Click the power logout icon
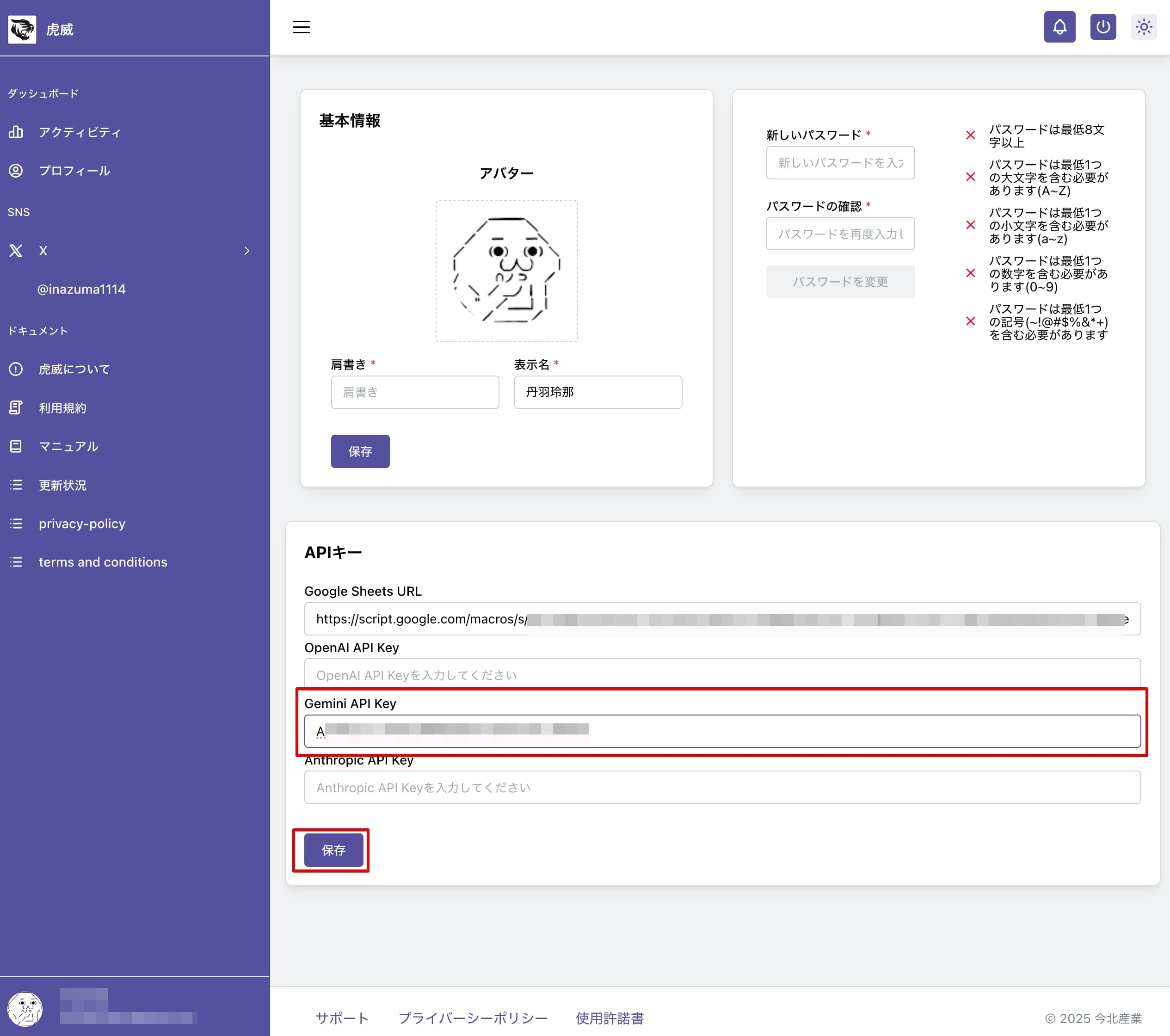Image resolution: width=1170 pixels, height=1036 pixels. 1102,27
